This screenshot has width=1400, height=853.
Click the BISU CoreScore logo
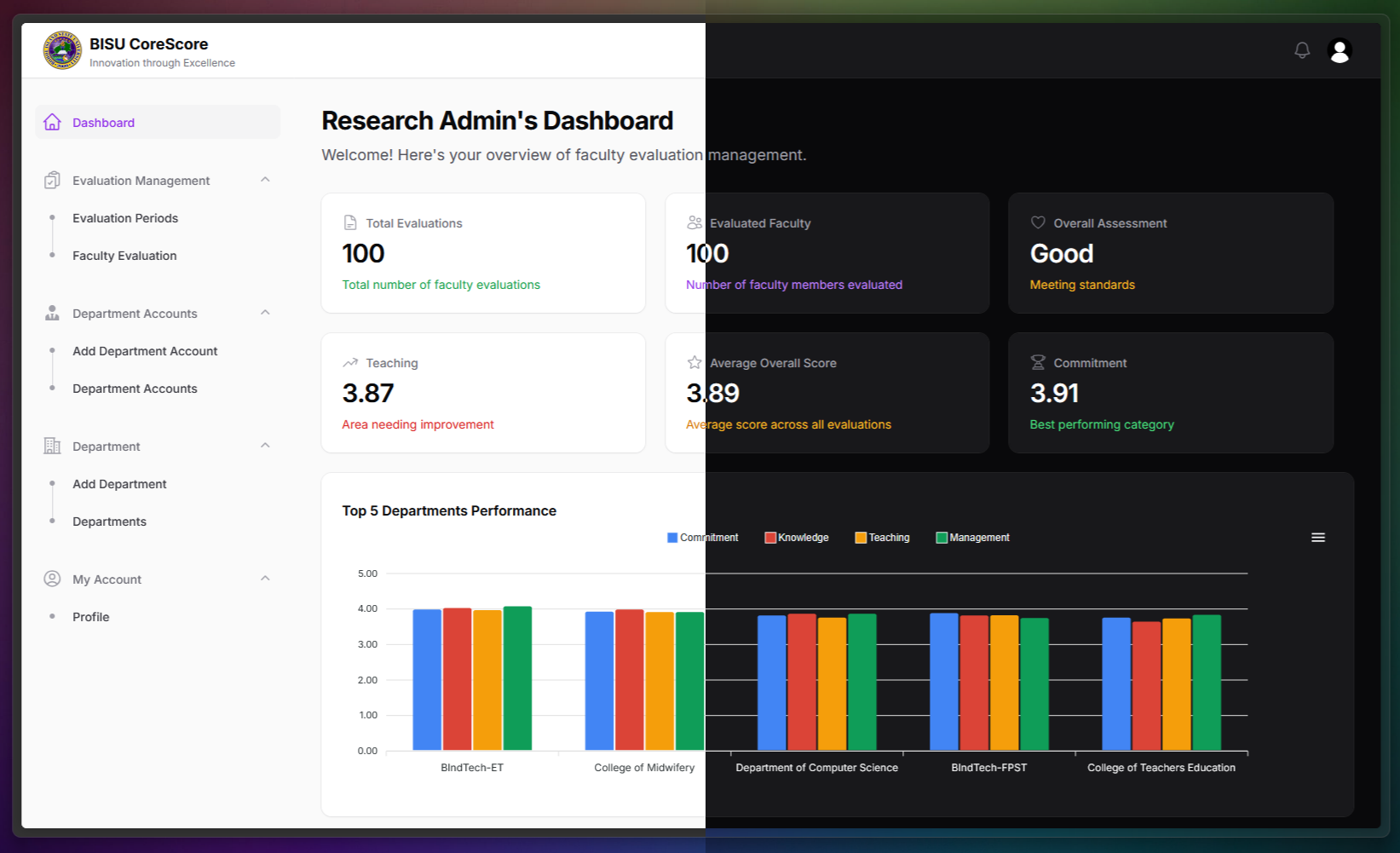62,50
